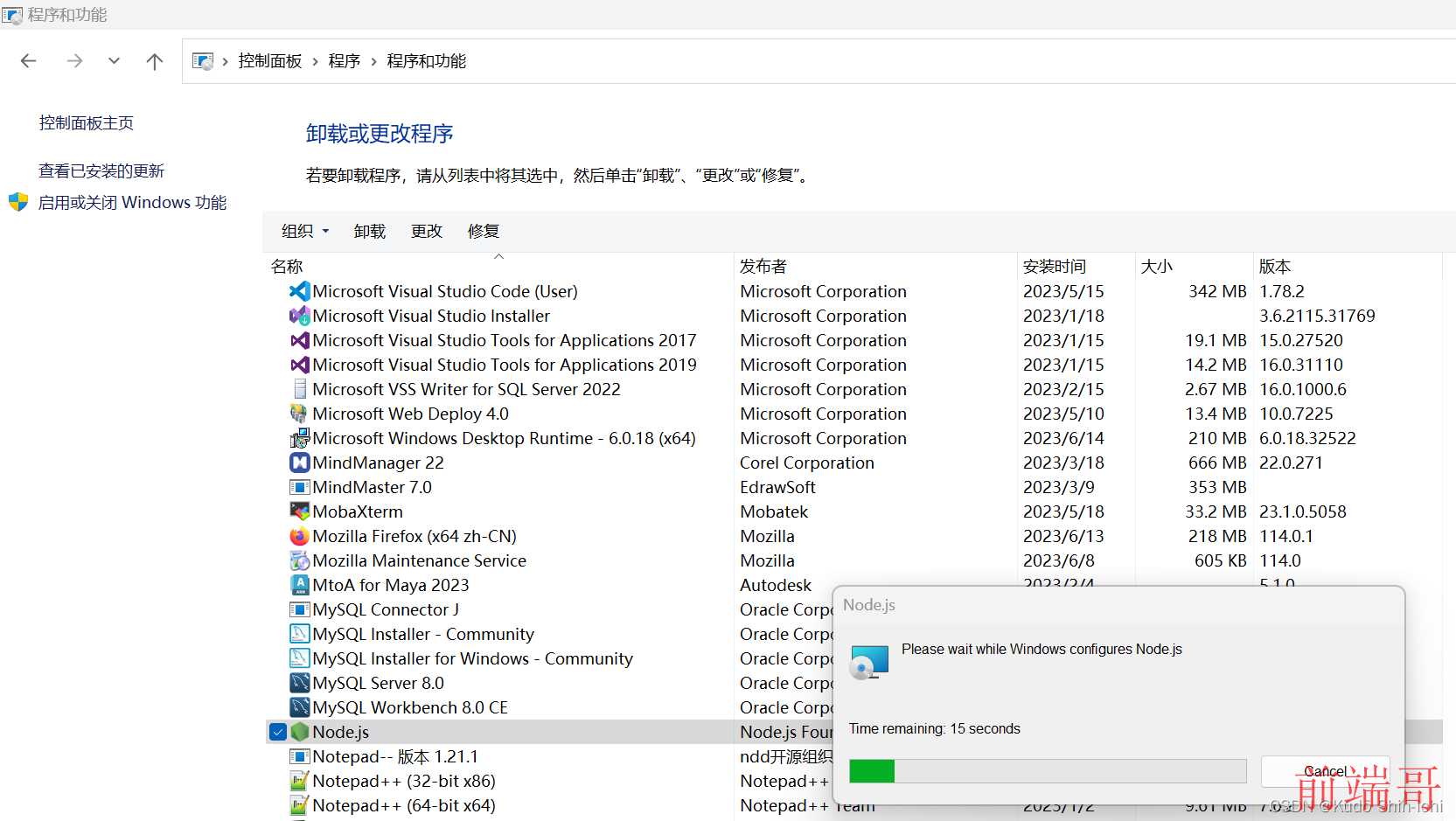Go up one level with up arrow
The height and width of the screenshot is (821, 1456).
[155, 60]
